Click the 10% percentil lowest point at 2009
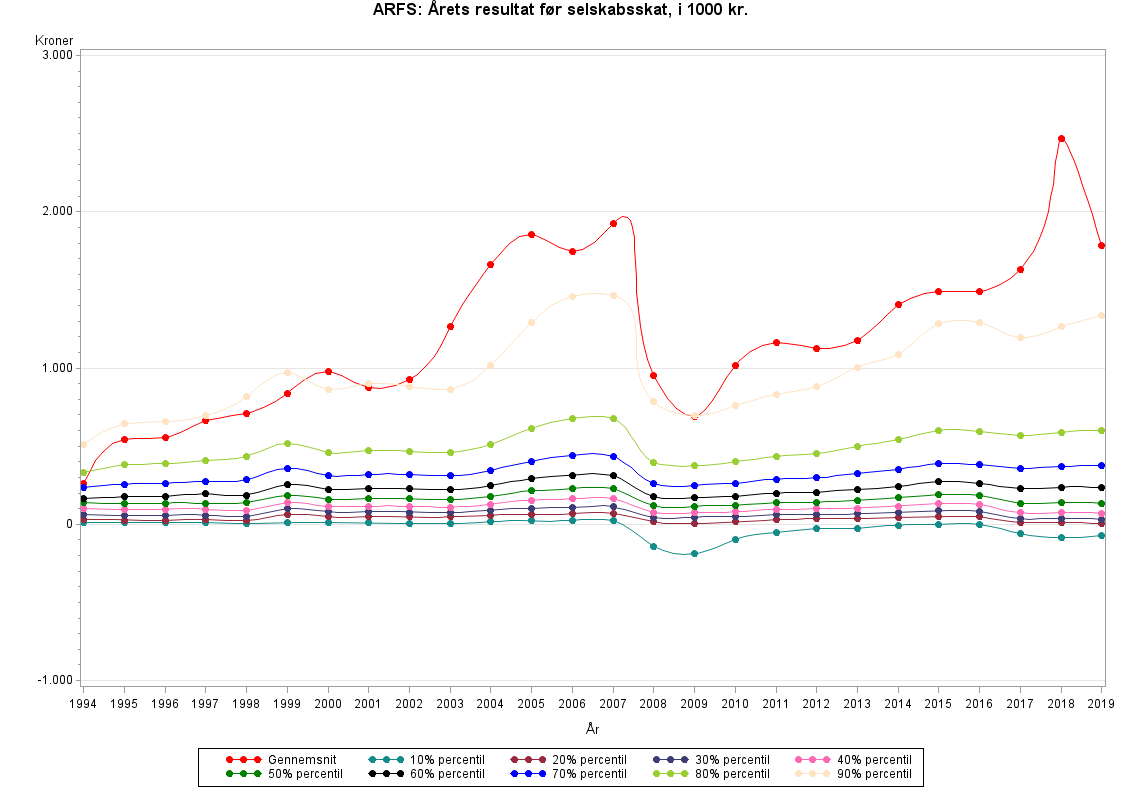This screenshot has width=1122, height=793. click(x=694, y=553)
